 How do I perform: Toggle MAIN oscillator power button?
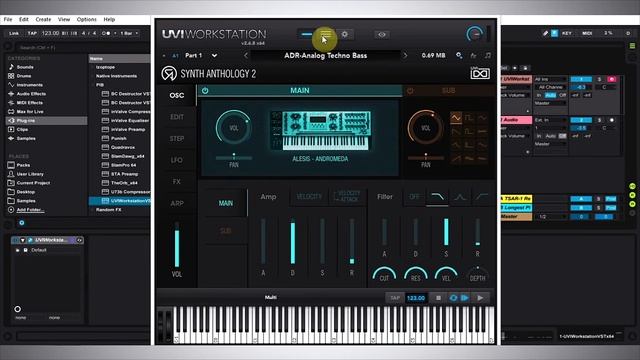coord(205,91)
